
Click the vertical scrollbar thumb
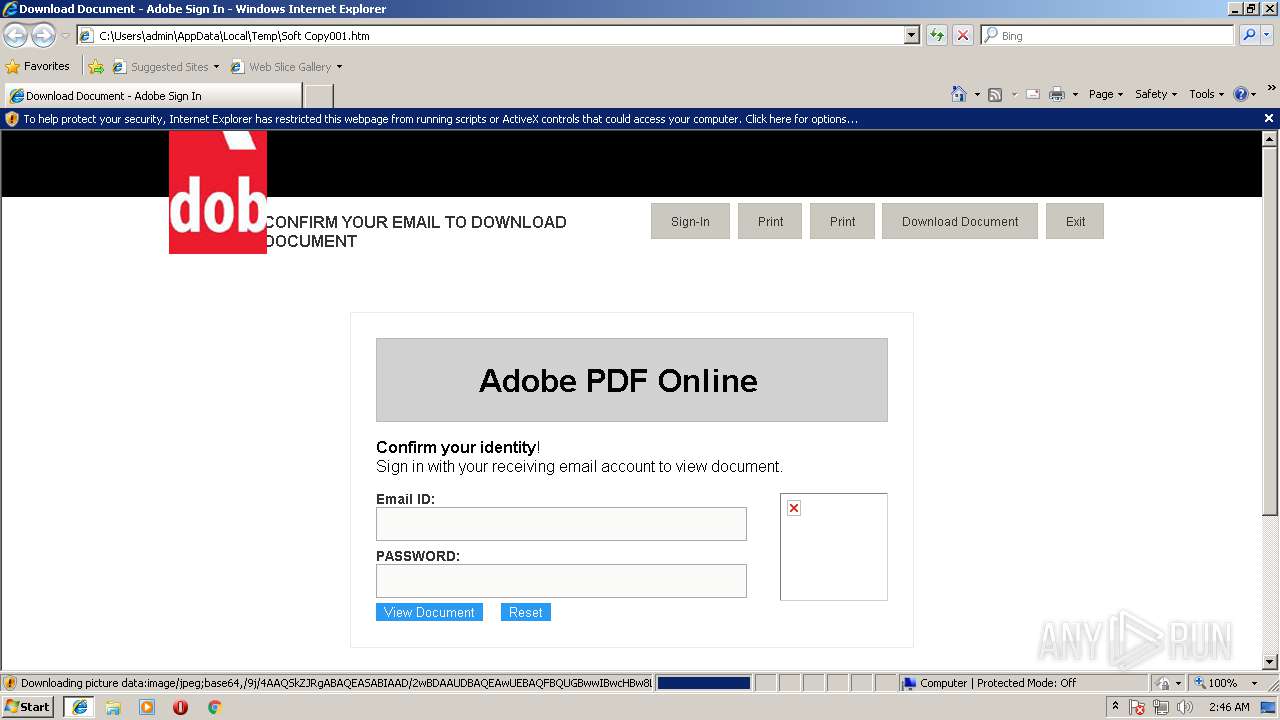click(1270, 331)
